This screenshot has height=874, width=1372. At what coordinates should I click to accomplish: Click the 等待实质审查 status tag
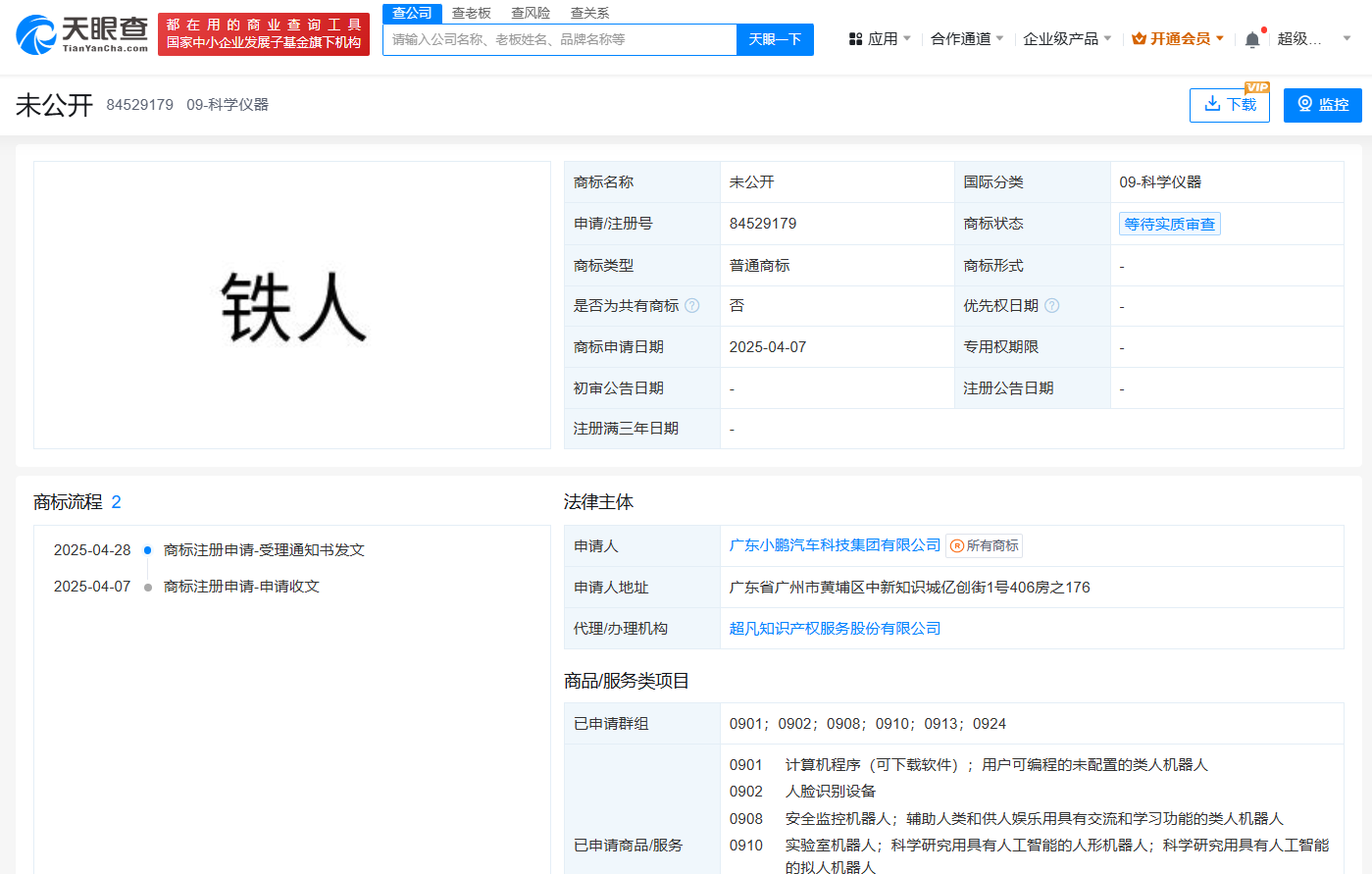click(x=1169, y=223)
